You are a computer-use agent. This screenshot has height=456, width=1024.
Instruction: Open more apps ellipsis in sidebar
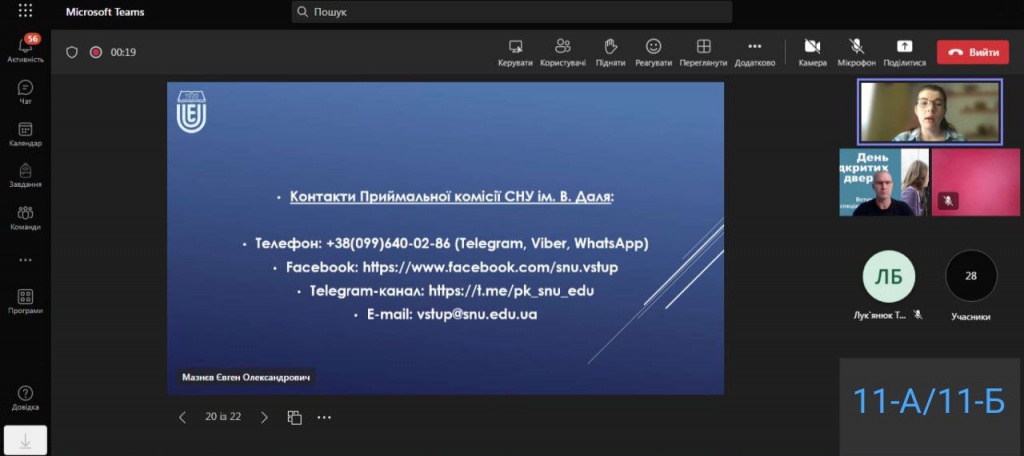(x=25, y=260)
